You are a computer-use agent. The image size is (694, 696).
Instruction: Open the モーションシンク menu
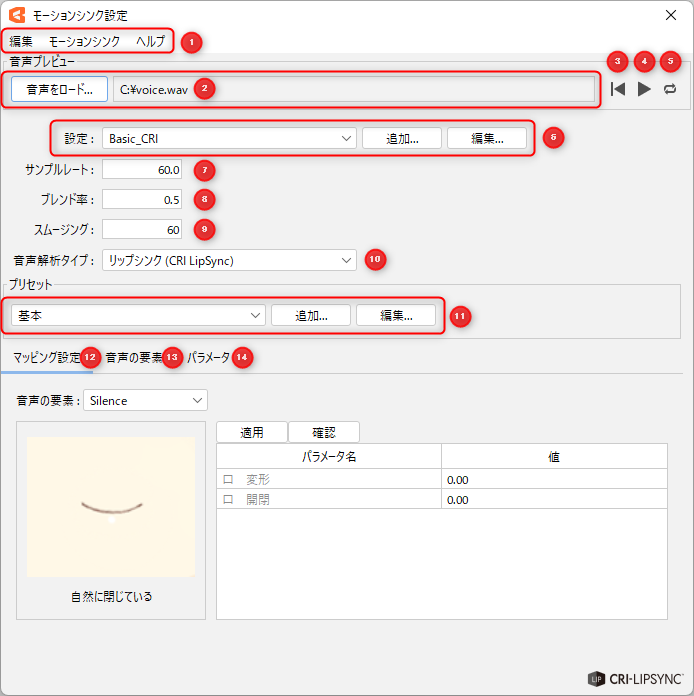pos(84,42)
